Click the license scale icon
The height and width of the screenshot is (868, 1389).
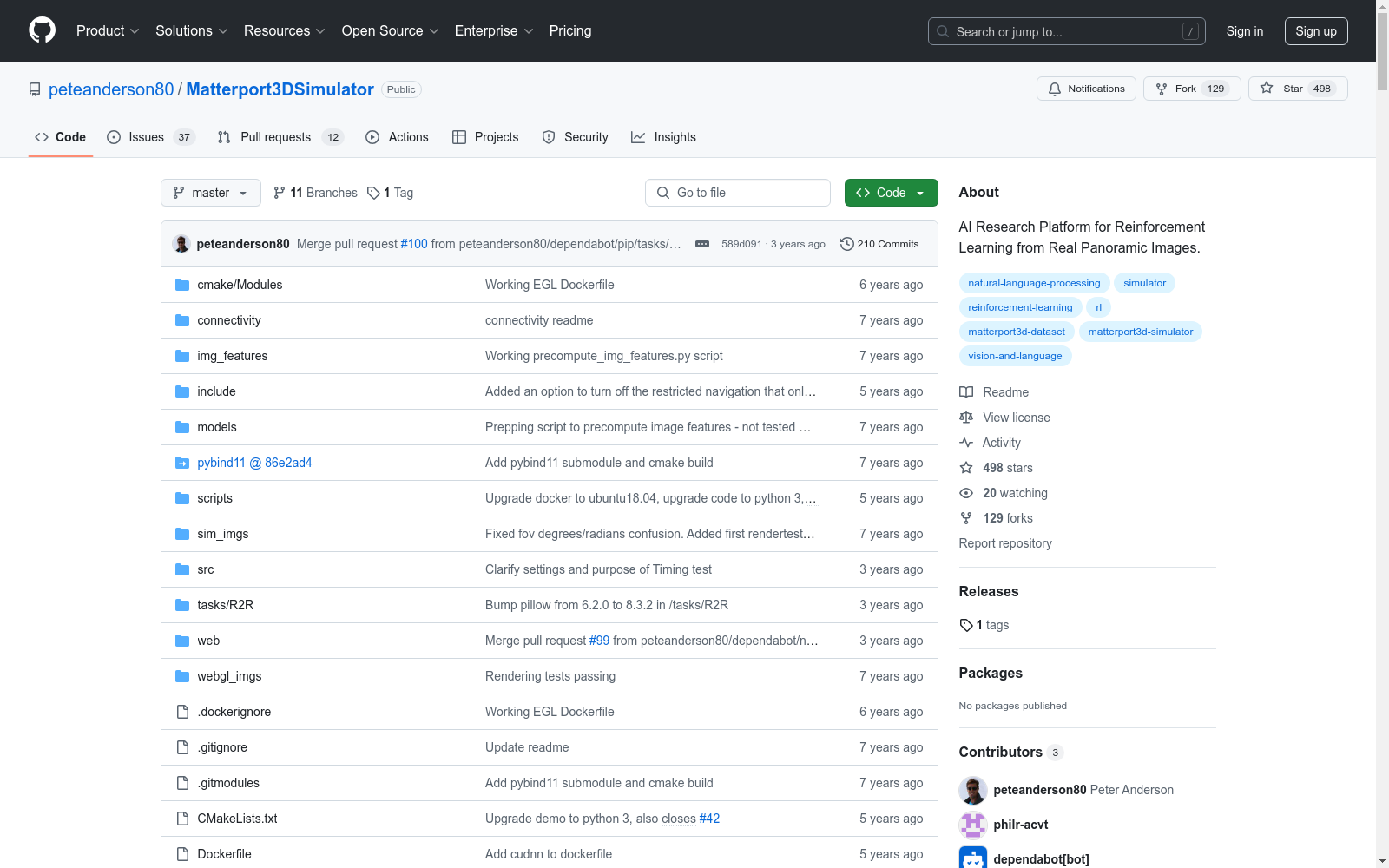[x=966, y=418]
